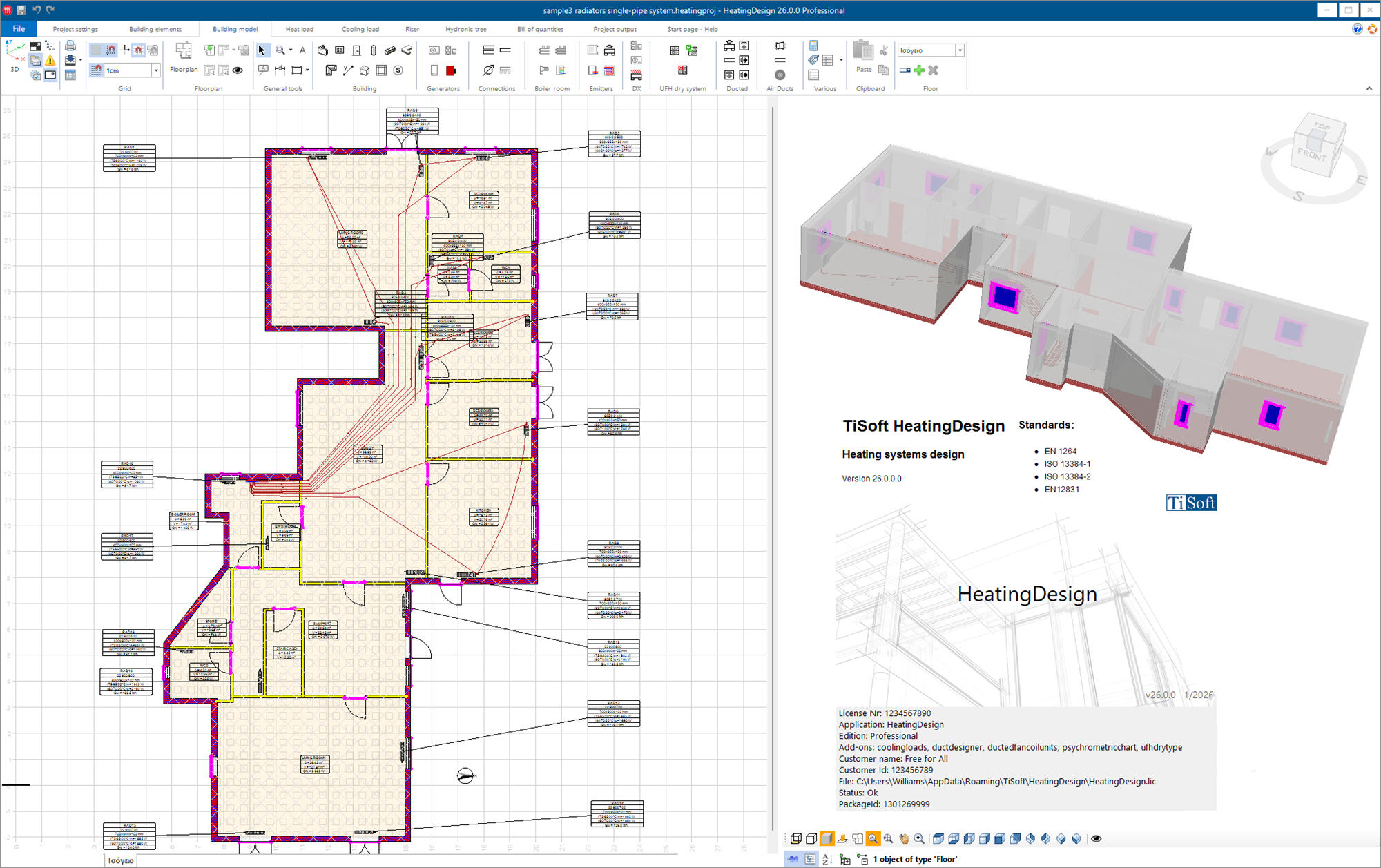The image size is (1381, 868).
Task: Toggle solid shaded 3D view mode
Action: [827, 838]
